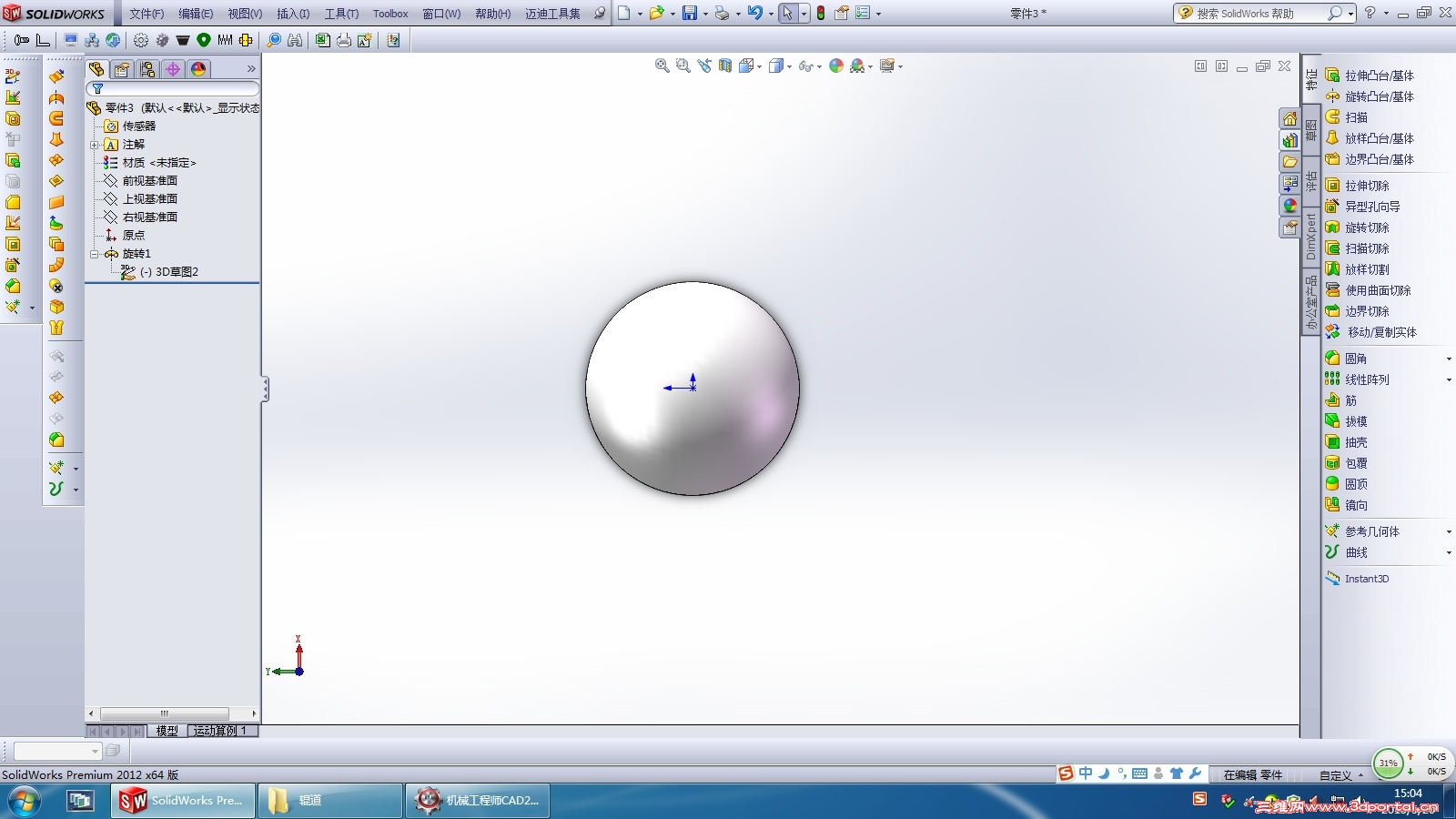Open the Toolbox menu
This screenshot has height=819, width=1456.
[390, 14]
